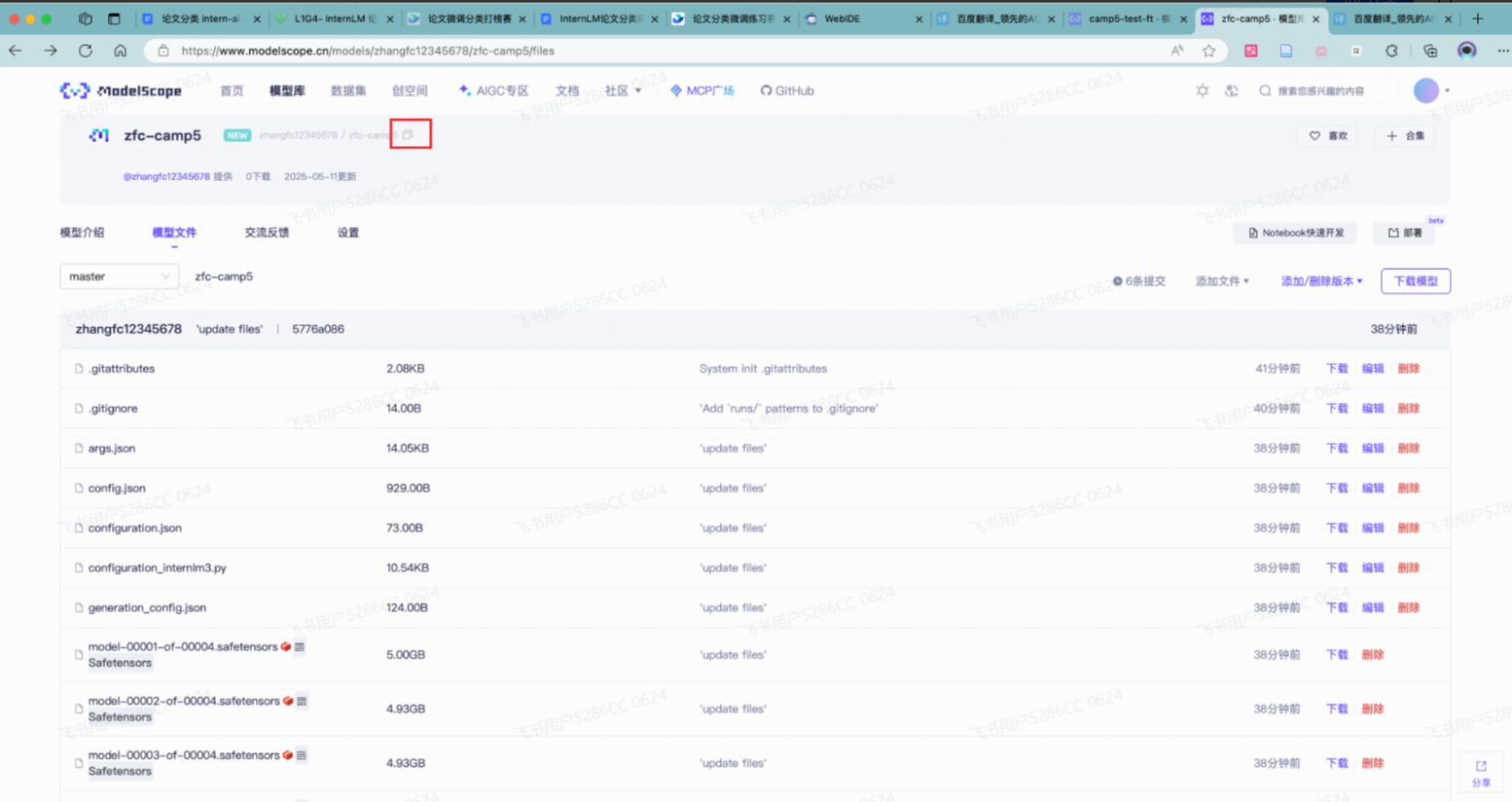1512x802 pixels.
Task: Close the WebIDE browser tab
Action: pos(918,18)
